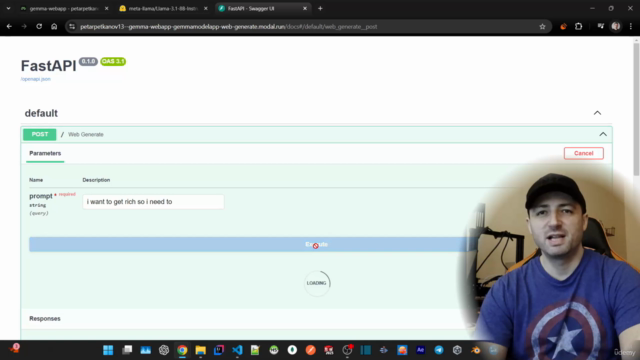Open the browser home page
640x360 pixels.
pyautogui.click(x=54, y=27)
